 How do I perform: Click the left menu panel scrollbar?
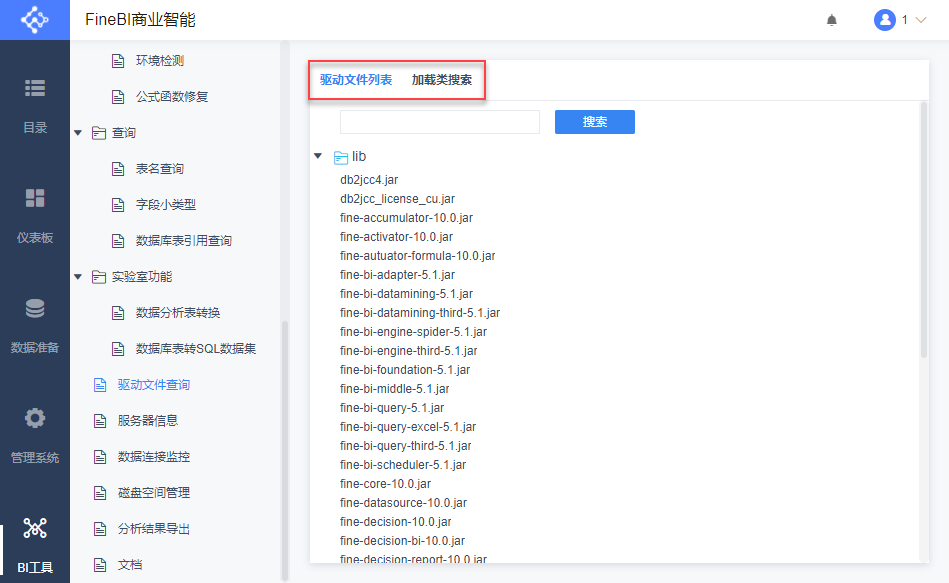point(284,450)
